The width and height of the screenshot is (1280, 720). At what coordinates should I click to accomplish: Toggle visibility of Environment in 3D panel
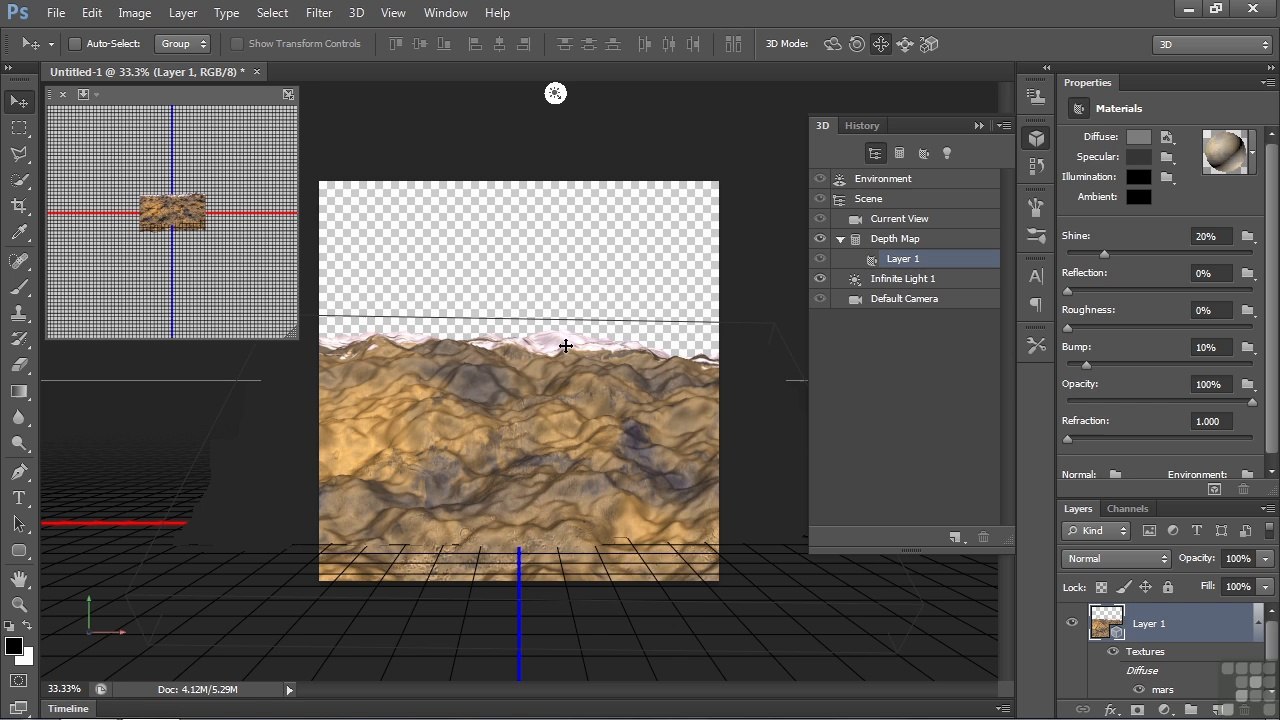(x=820, y=178)
